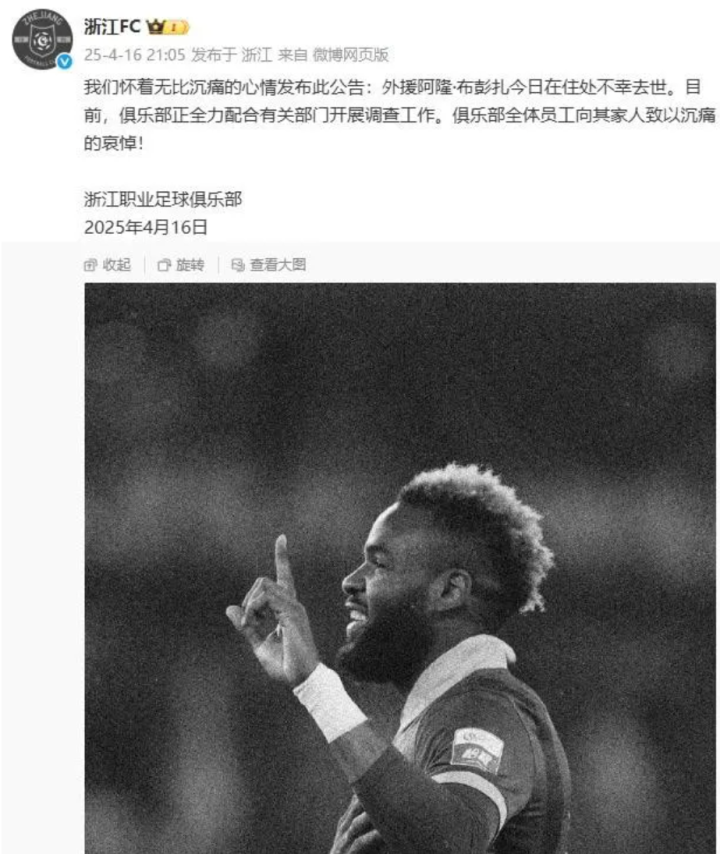Open the 浙江FC account name link

point(112,27)
